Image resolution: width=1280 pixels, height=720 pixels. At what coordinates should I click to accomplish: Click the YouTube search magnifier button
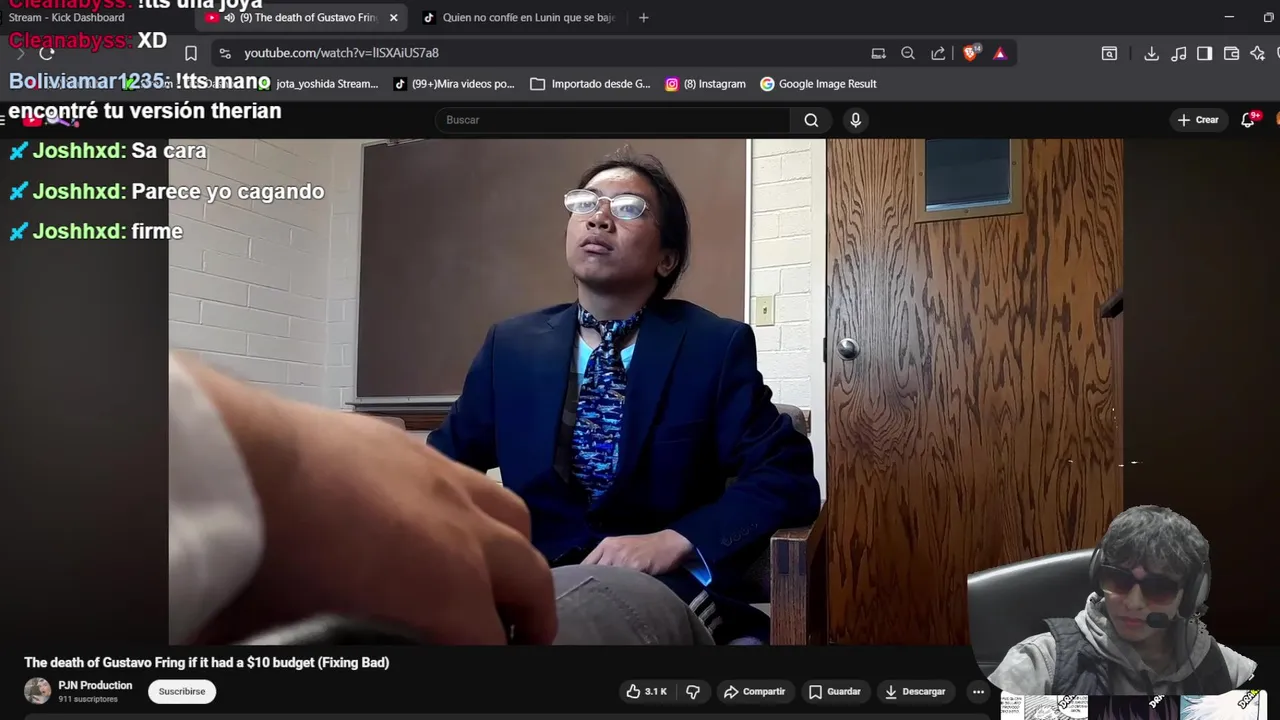tap(811, 120)
